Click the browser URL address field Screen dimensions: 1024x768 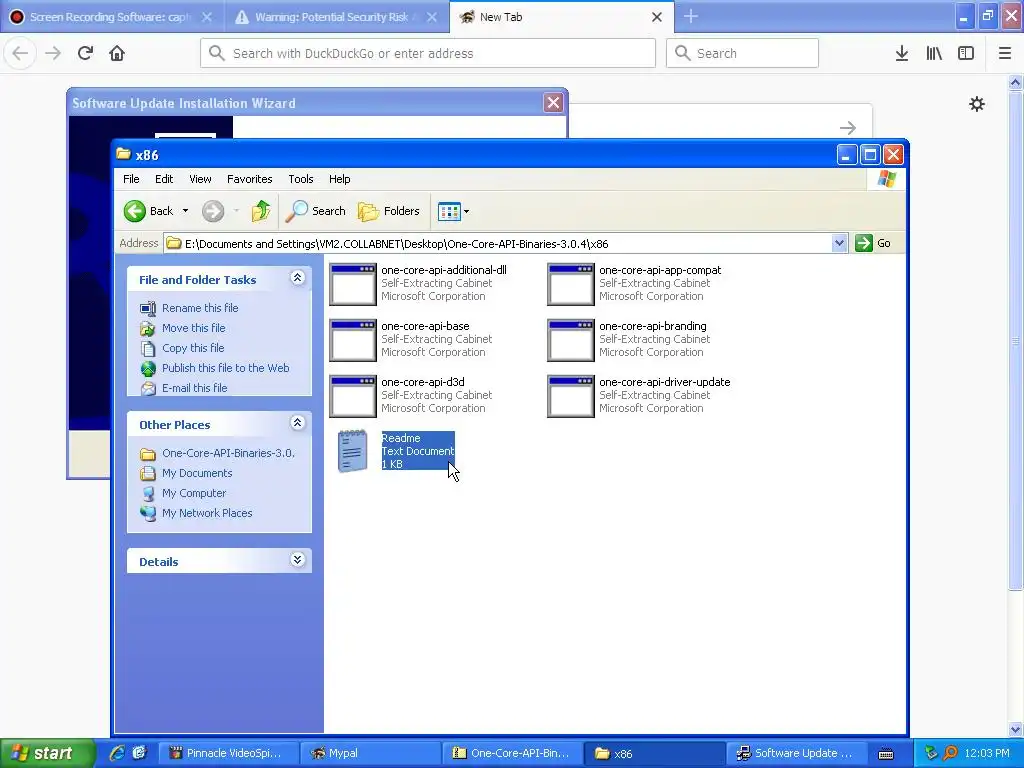tap(428, 53)
